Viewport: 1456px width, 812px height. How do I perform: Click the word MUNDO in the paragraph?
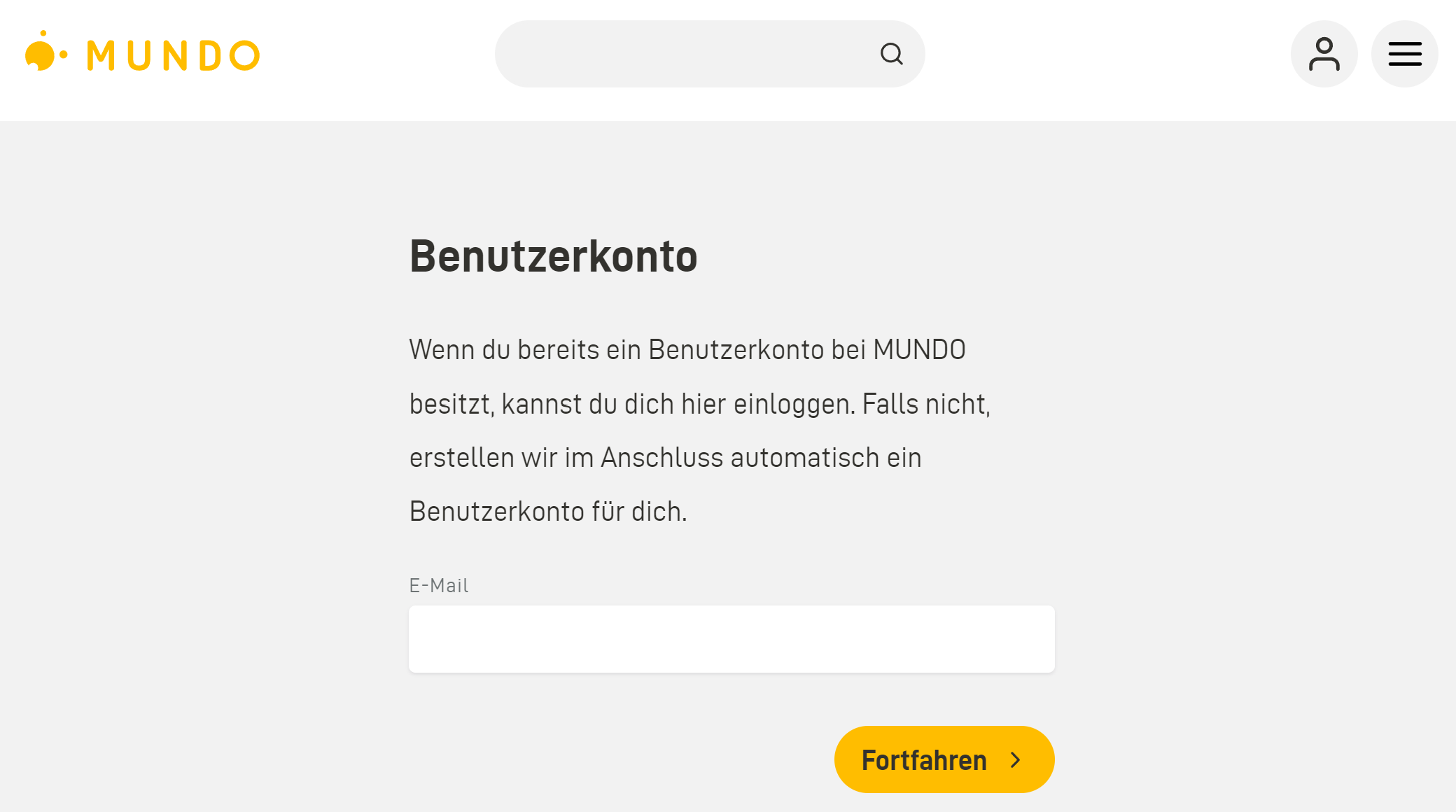pos(919,349)
